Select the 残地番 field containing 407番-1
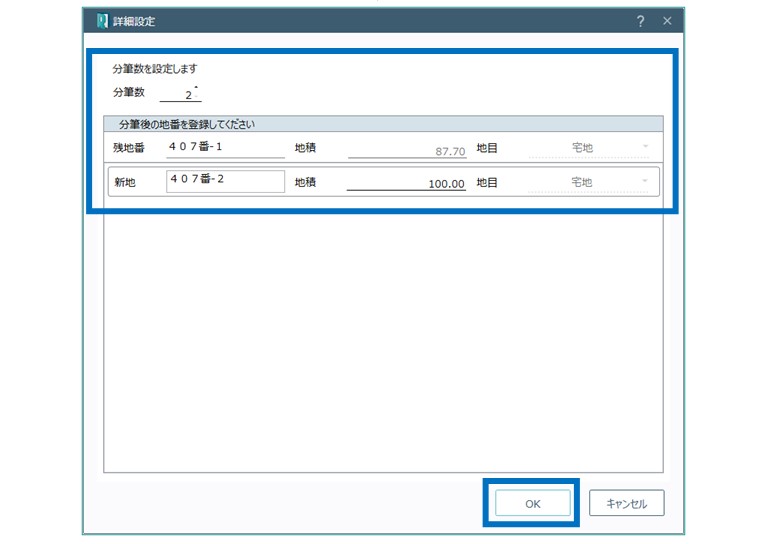 (x=225, y=147)
